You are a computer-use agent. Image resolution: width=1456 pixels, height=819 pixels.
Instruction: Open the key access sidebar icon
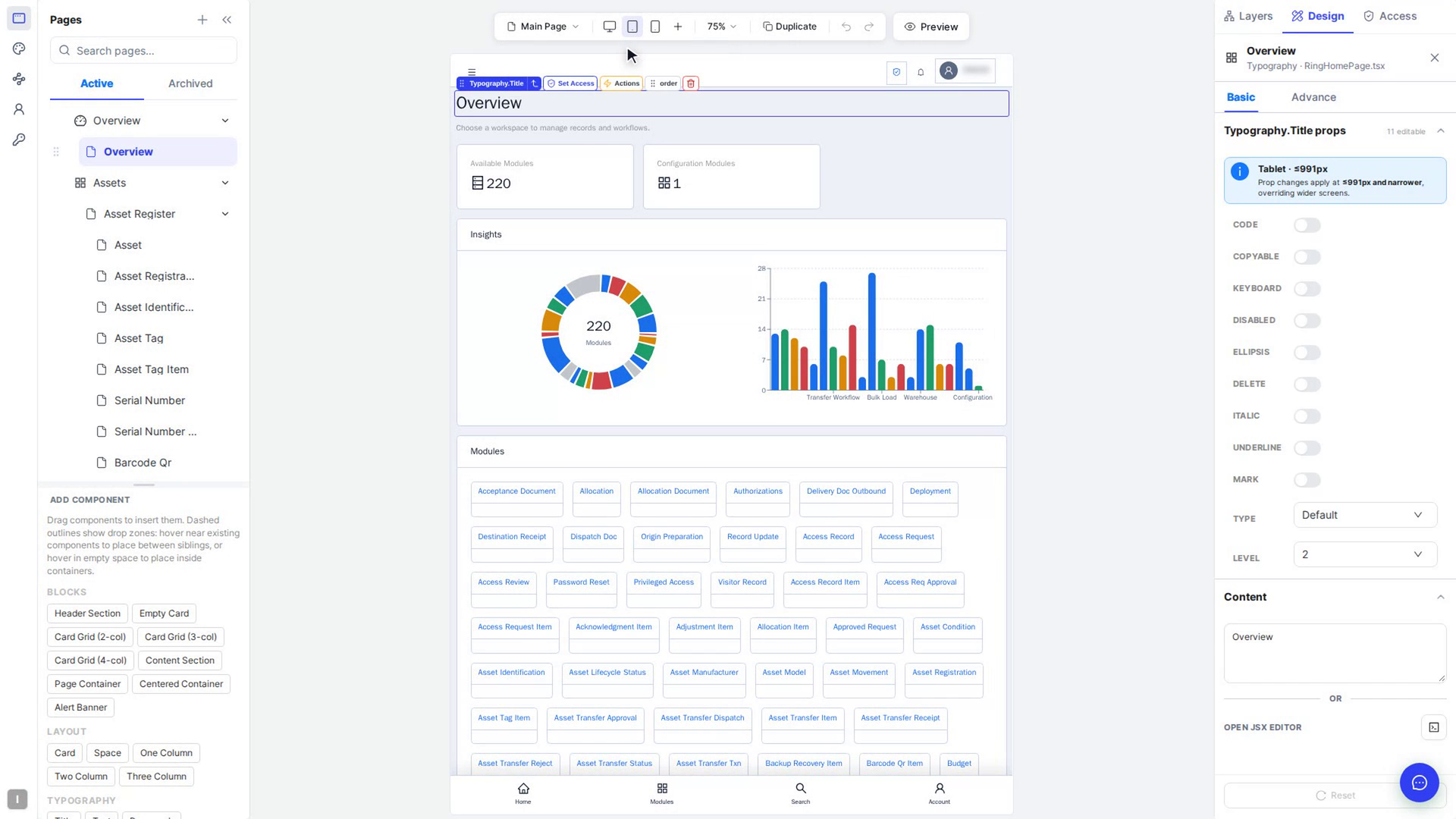19,140
